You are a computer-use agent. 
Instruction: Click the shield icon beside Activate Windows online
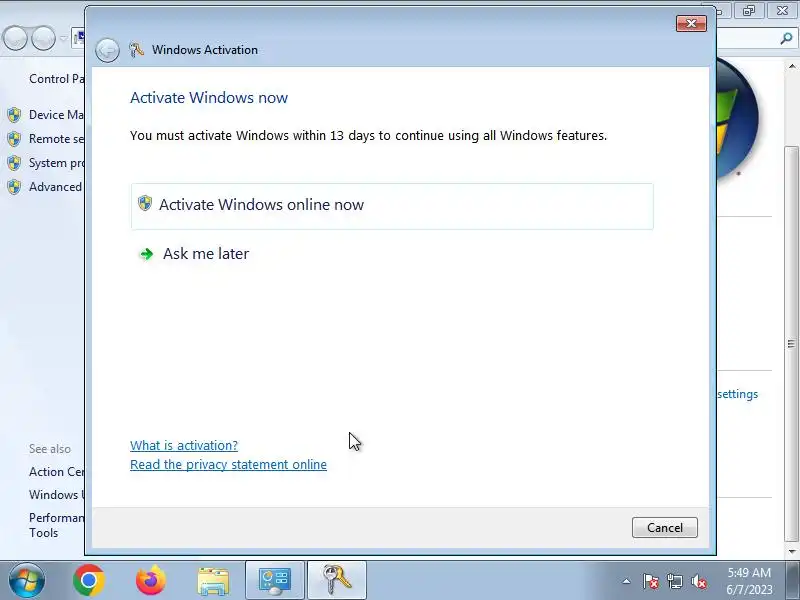pyautogui.click(x=145, y=203)
